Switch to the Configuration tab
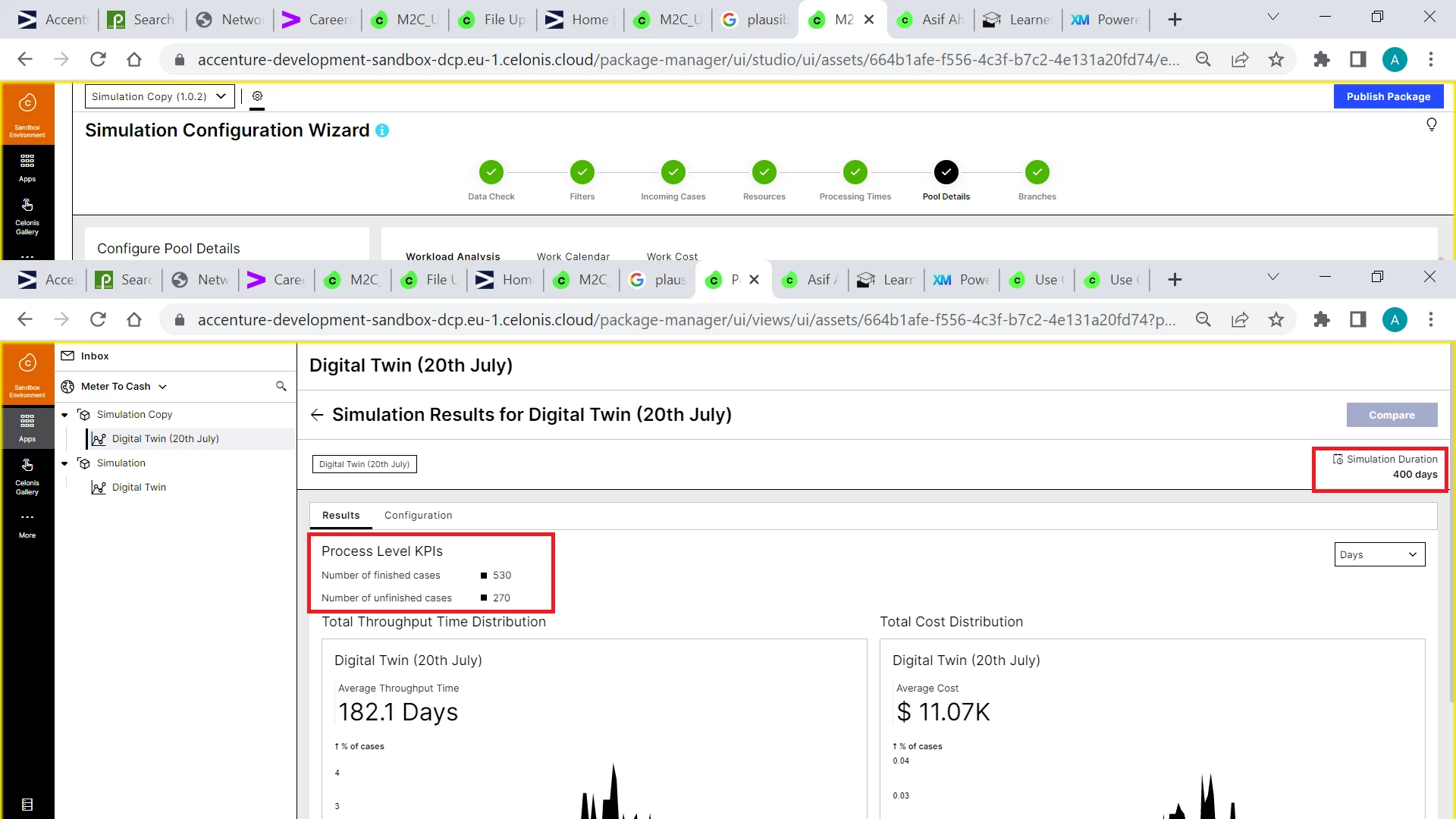Image resolution: width=1456 pixels, height=819 pixels. tap(418, 515)
